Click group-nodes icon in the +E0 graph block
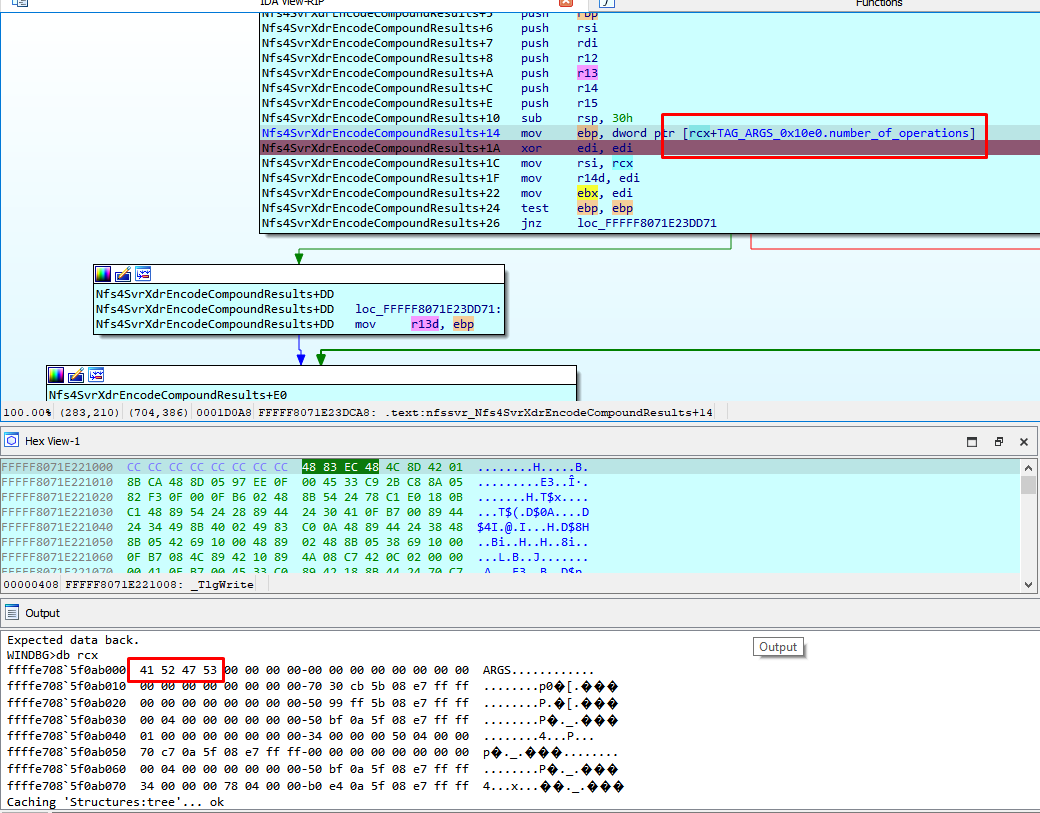The height and width of the screenshot is (813, 1040). 96,375
